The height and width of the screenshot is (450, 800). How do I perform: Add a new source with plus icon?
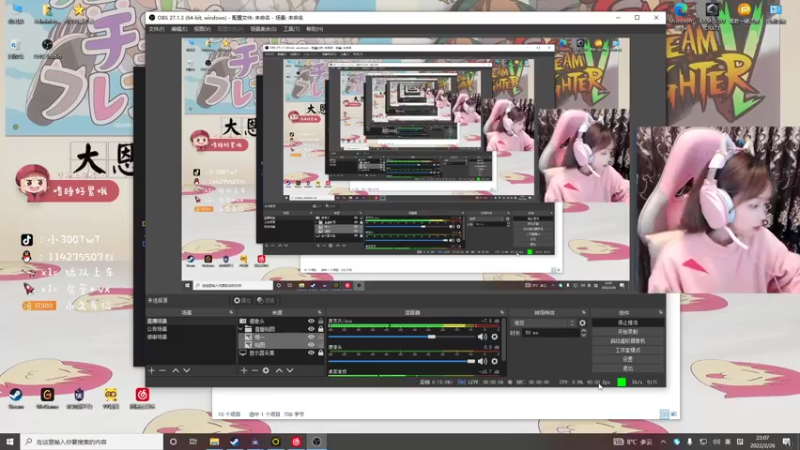coord(244,370)
